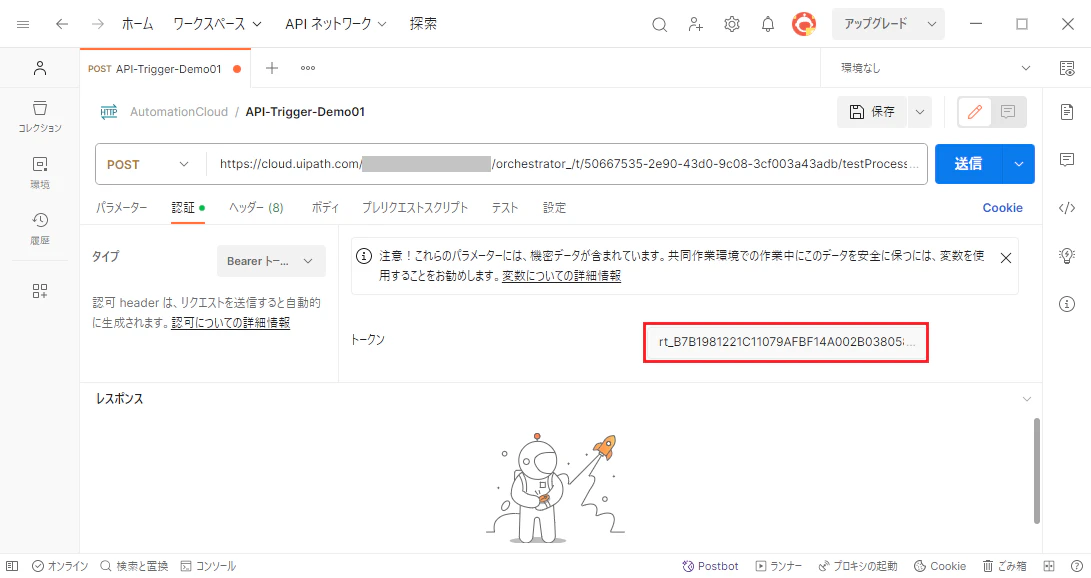Open the help icon in the status bar
This screenshot has height=578, width=1091.
[x=1076, y=566]
